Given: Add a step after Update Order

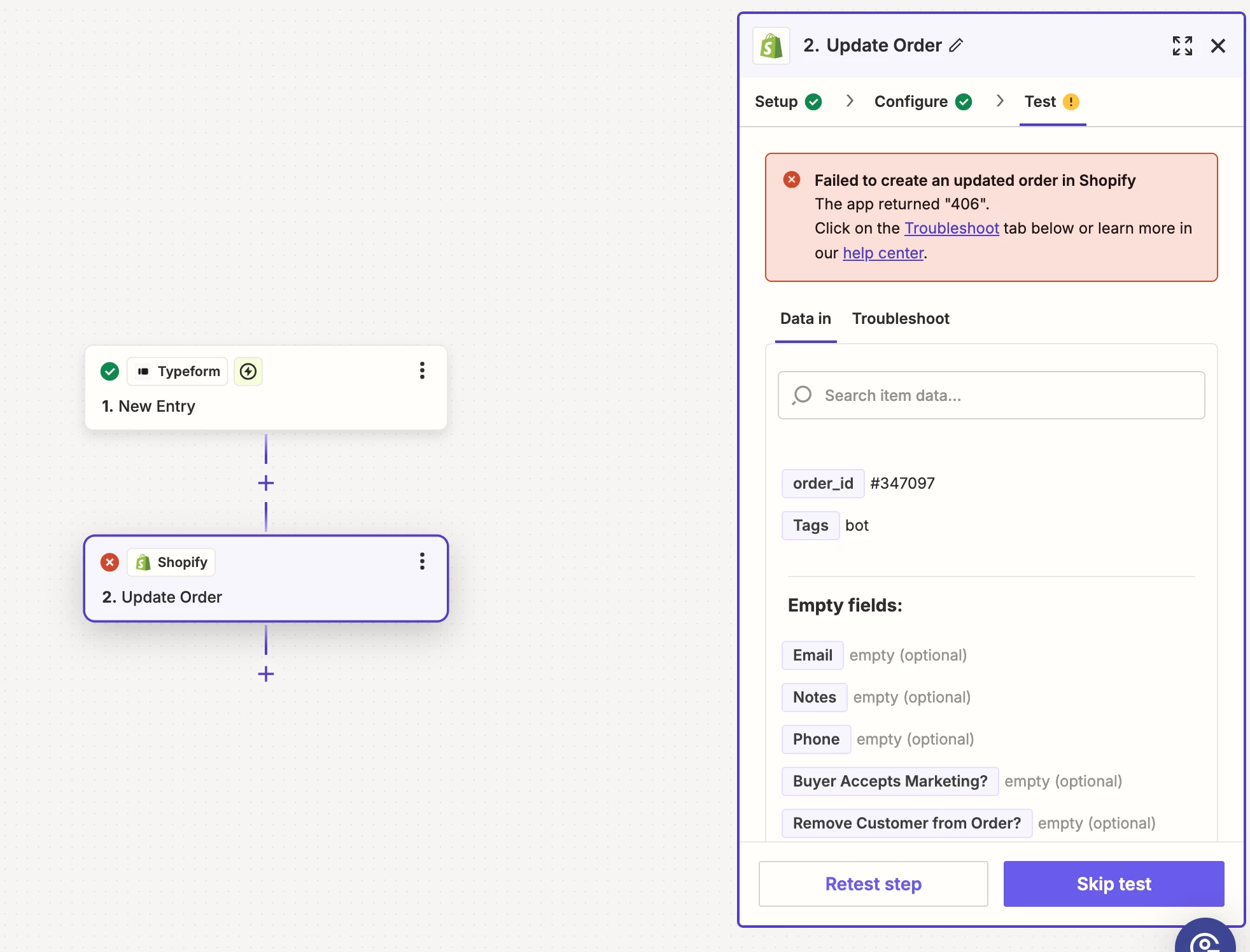Looking at the screenshot, I should click(x=266, y=674).
